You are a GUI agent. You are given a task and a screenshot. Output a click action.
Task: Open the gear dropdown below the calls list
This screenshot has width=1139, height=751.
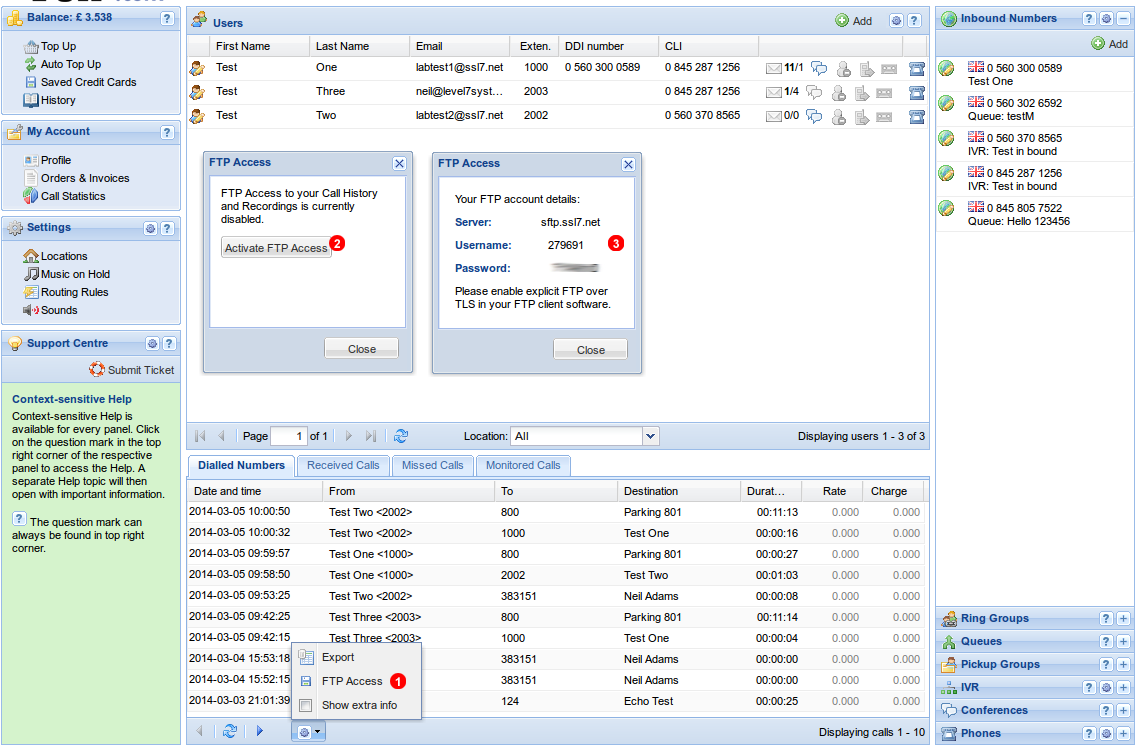pos(309,731)
